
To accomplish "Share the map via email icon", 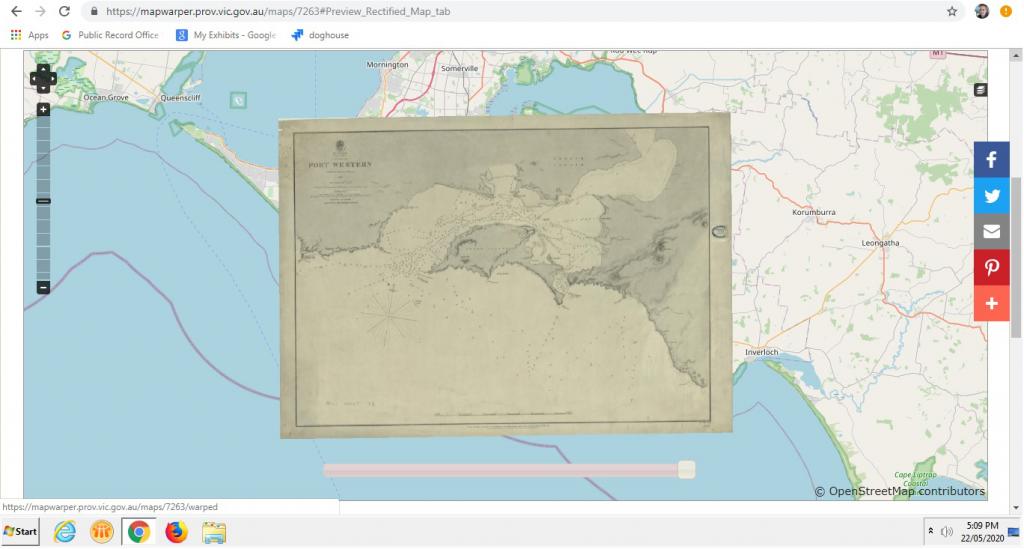I will tap(991, 232).
